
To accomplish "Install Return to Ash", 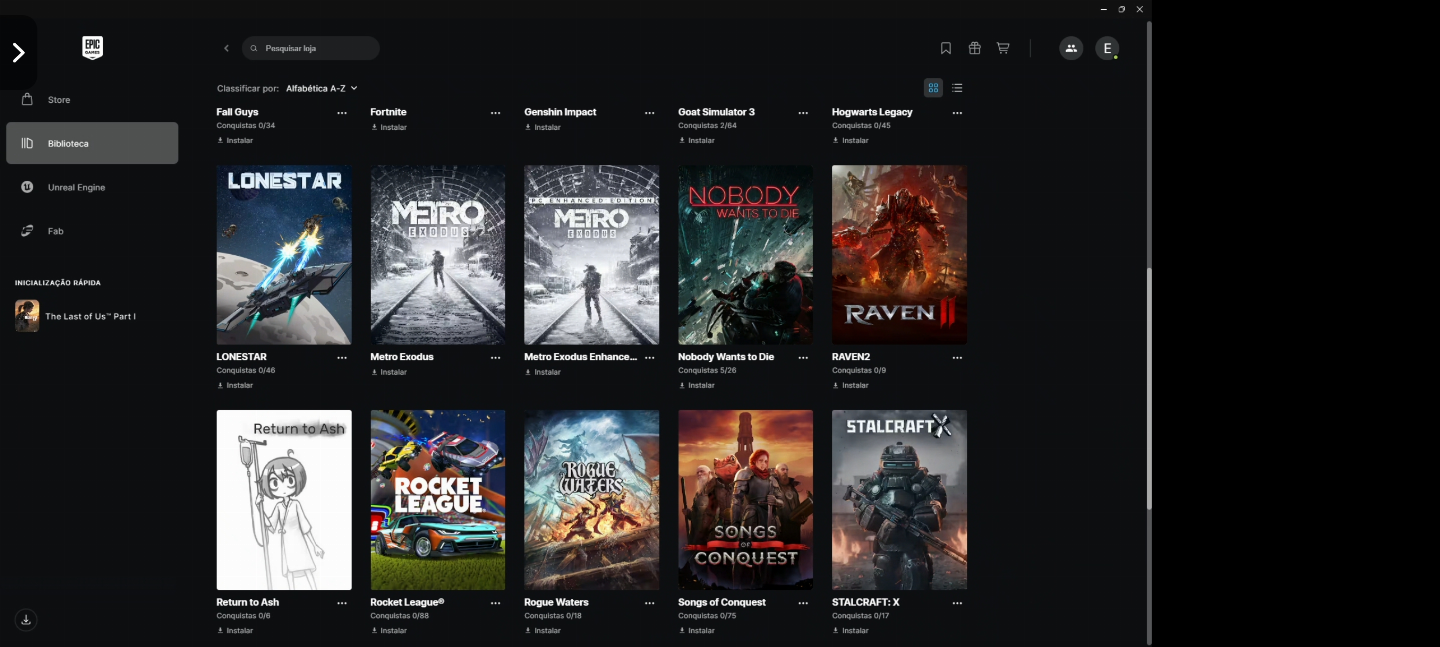I will pos(235,631).
